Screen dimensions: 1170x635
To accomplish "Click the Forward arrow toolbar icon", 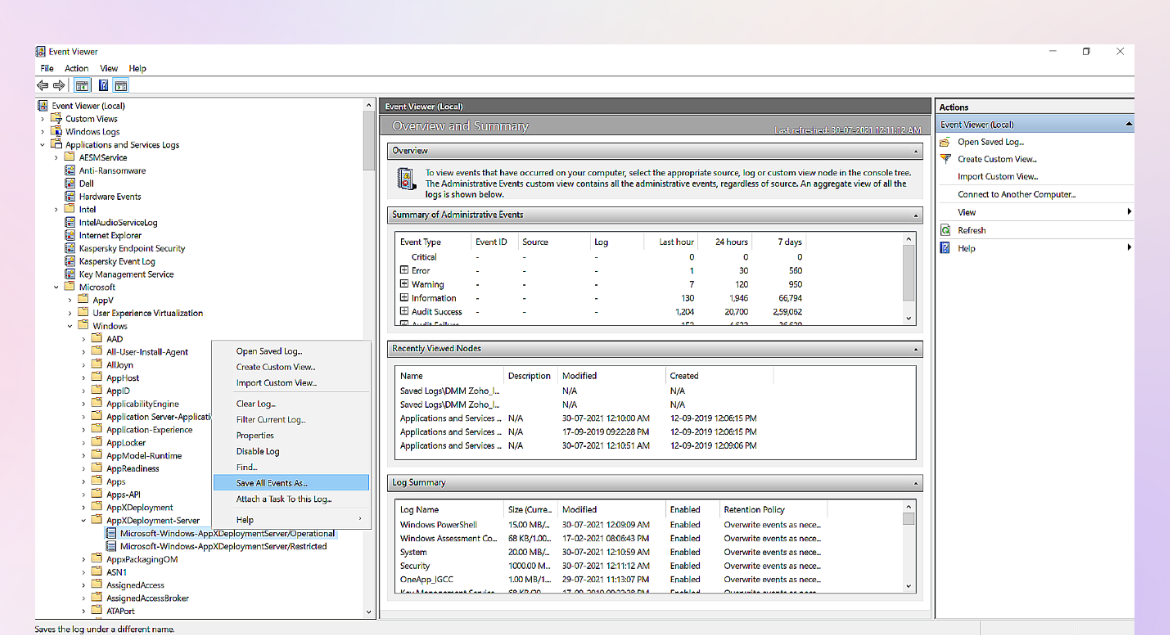I will pos(59,86).
